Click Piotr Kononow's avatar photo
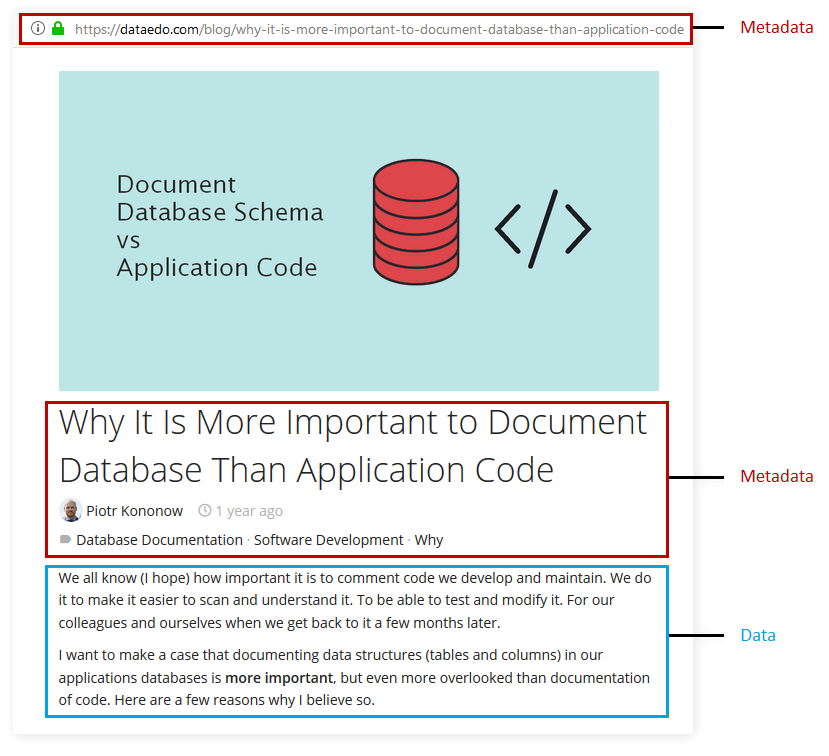 click(70, 510)
